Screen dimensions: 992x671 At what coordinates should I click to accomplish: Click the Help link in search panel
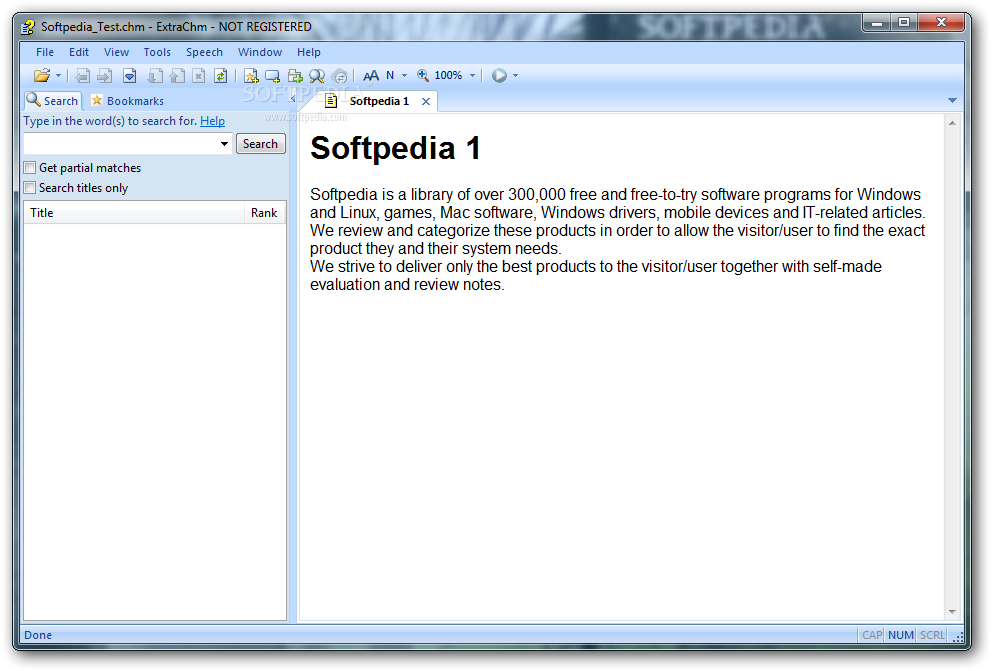point(213,121)
